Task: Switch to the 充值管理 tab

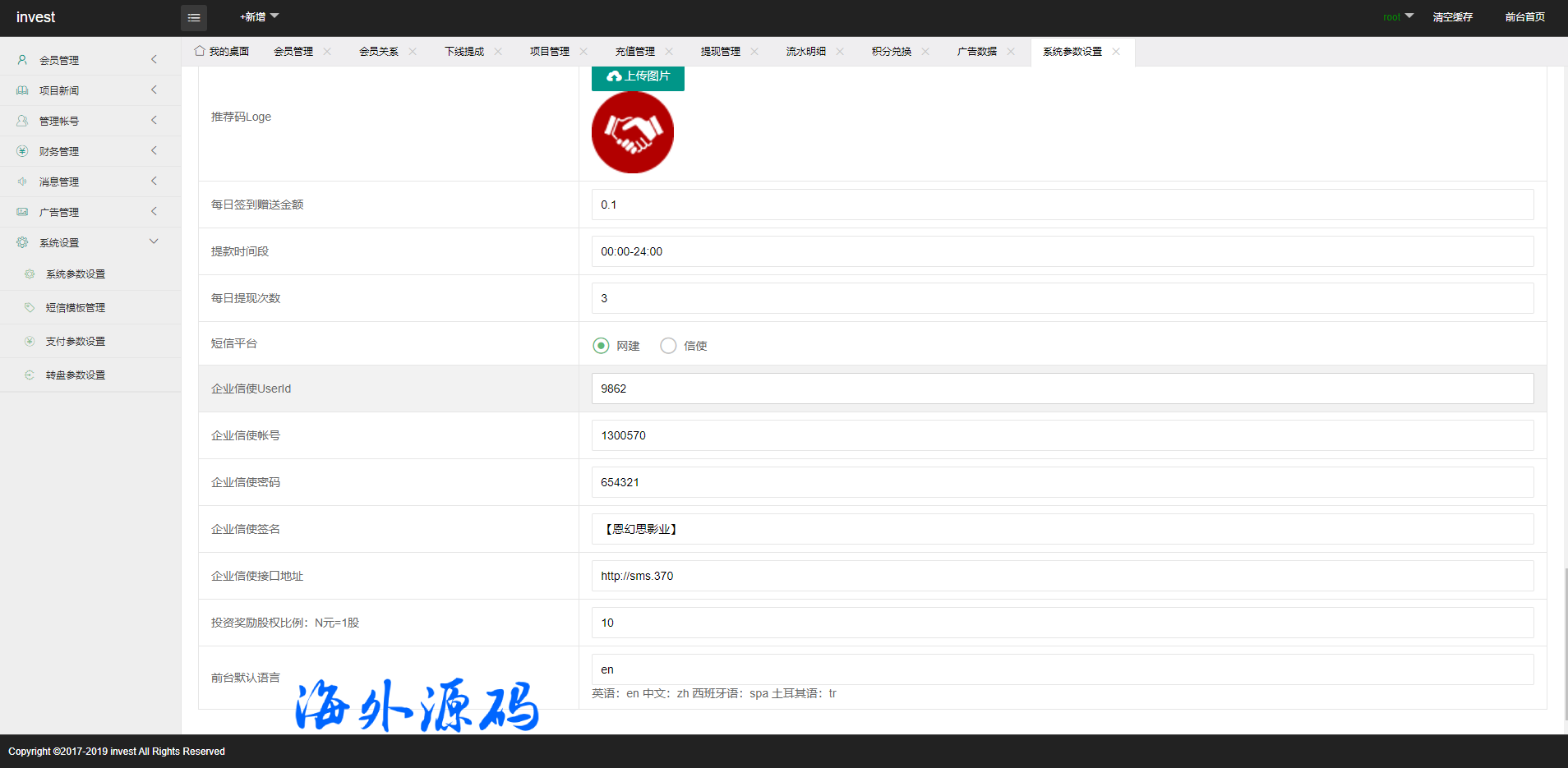Action: coord(634,51)
